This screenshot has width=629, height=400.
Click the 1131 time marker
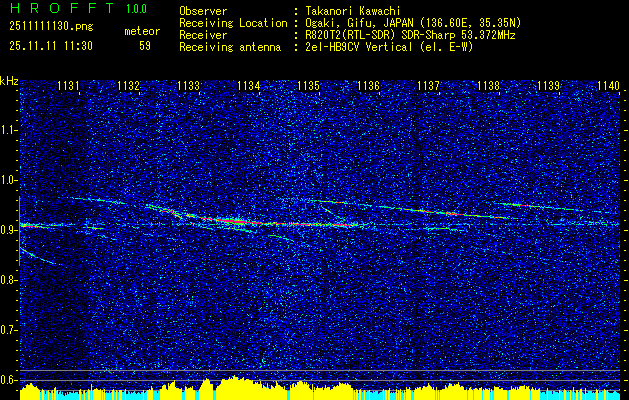tap(68, 85)
